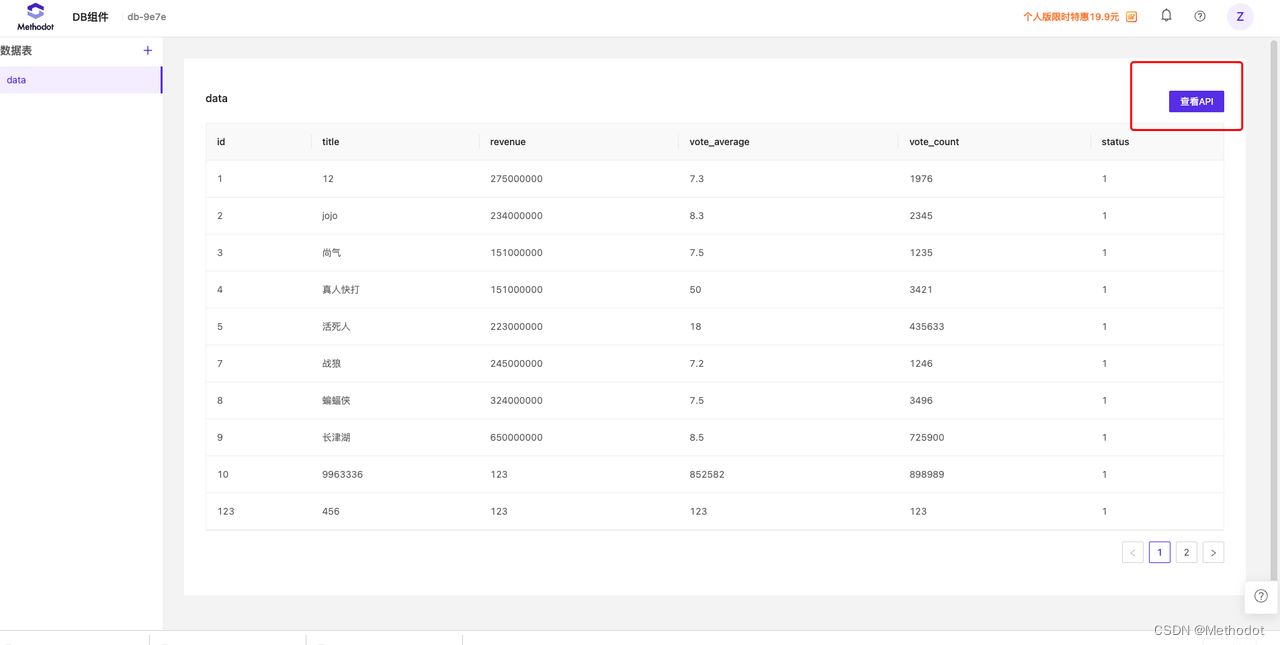Select the title cell 'jojo'
1280x645 pixels.
point(330,216)
